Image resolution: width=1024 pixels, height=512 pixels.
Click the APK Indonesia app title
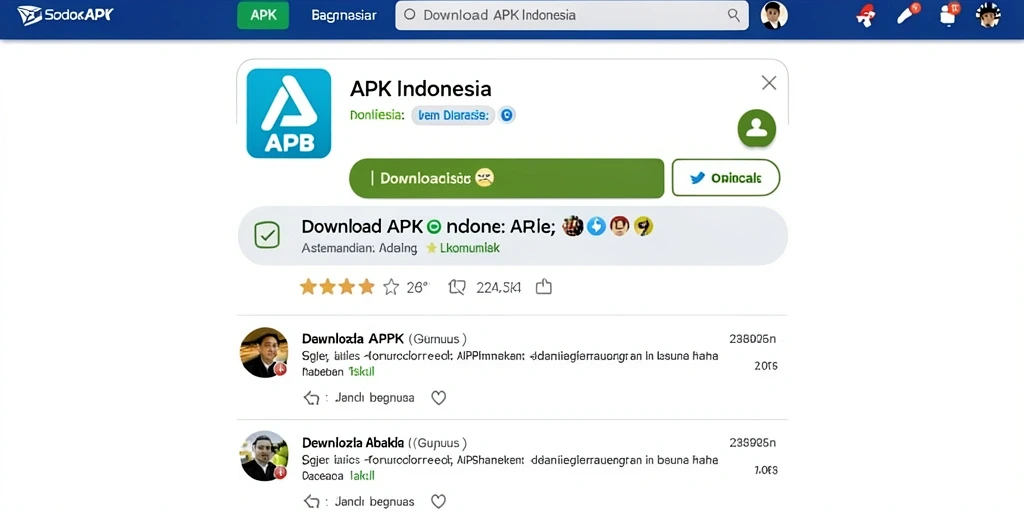pyautogui.click(x=421, y=88)
